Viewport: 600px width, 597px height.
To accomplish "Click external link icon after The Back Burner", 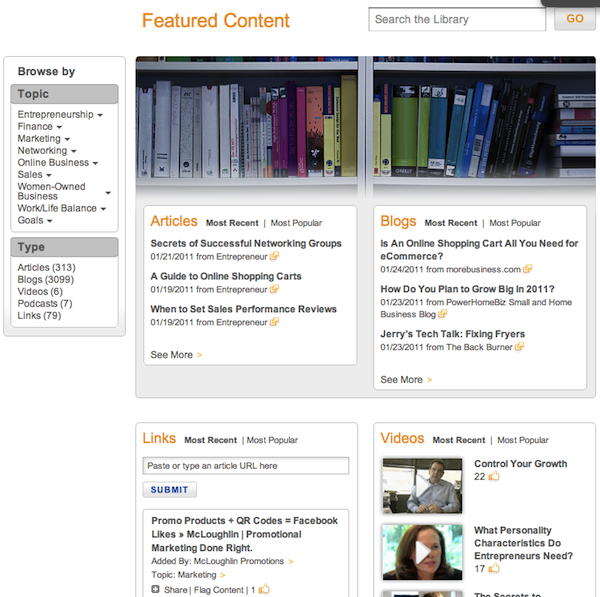I will (x=519, y=347).
